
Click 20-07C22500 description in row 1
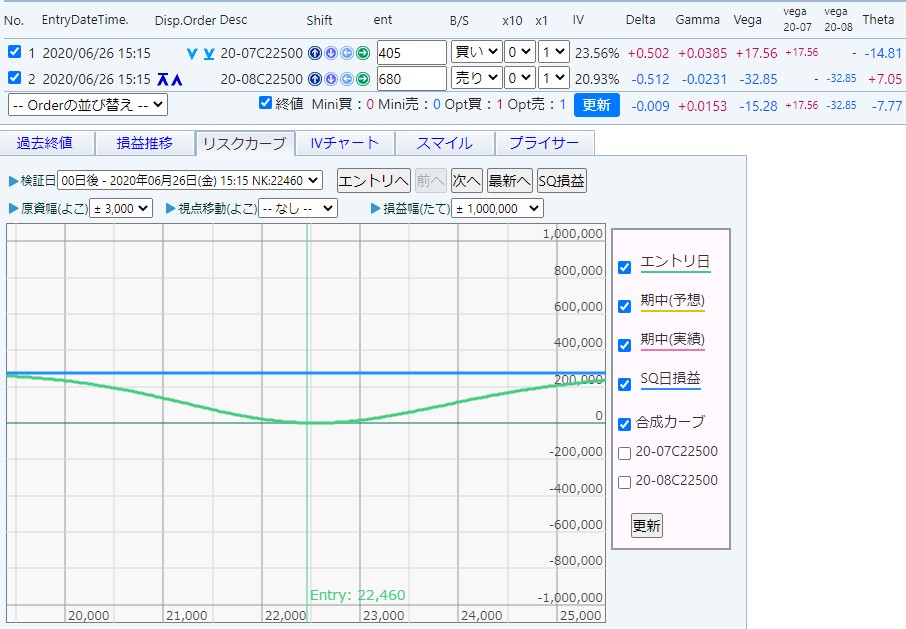(261, 53)
